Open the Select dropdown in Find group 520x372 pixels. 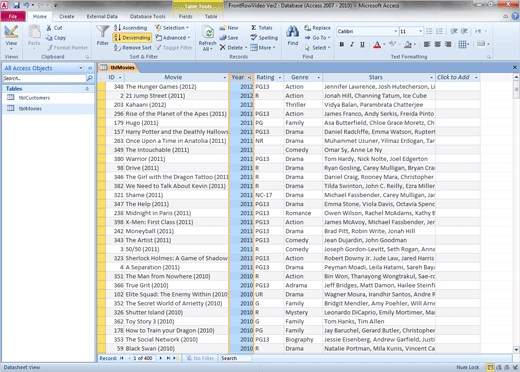point(317,48)
